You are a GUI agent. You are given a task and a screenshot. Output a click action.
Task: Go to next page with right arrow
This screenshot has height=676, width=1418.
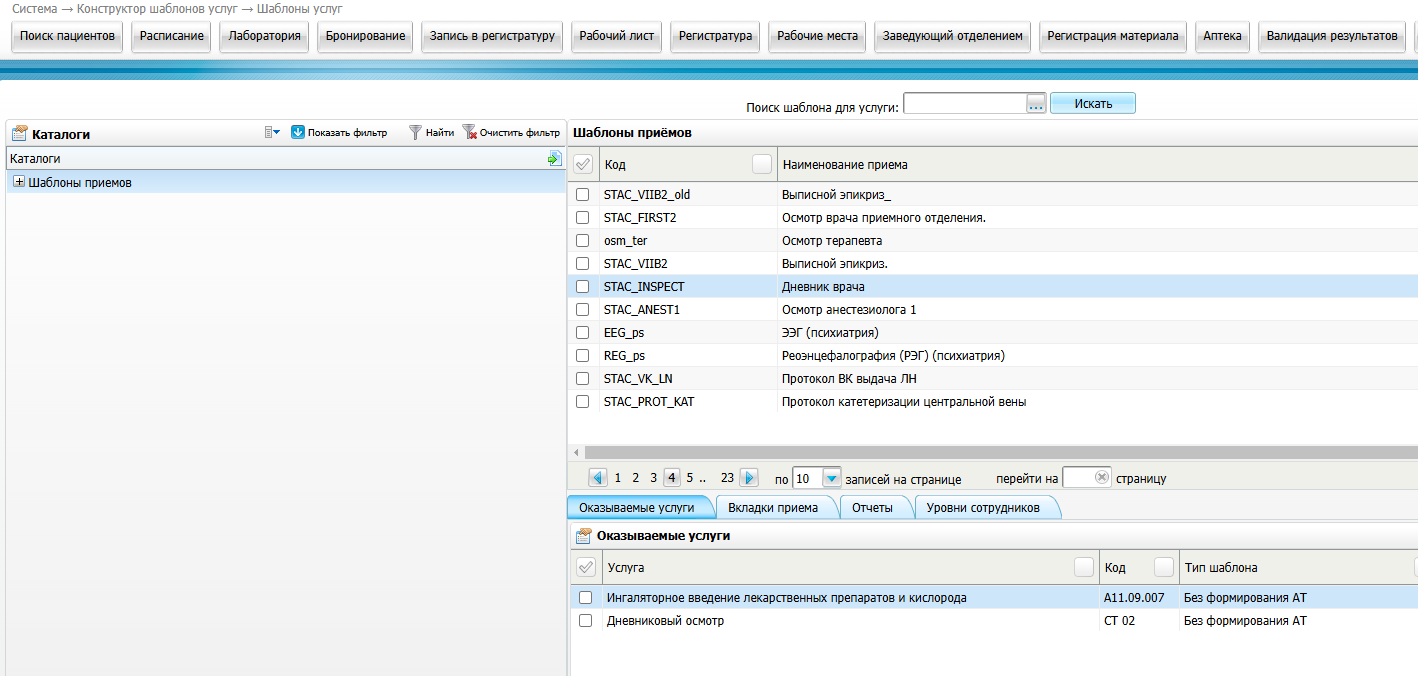click(x=749, y=478)
